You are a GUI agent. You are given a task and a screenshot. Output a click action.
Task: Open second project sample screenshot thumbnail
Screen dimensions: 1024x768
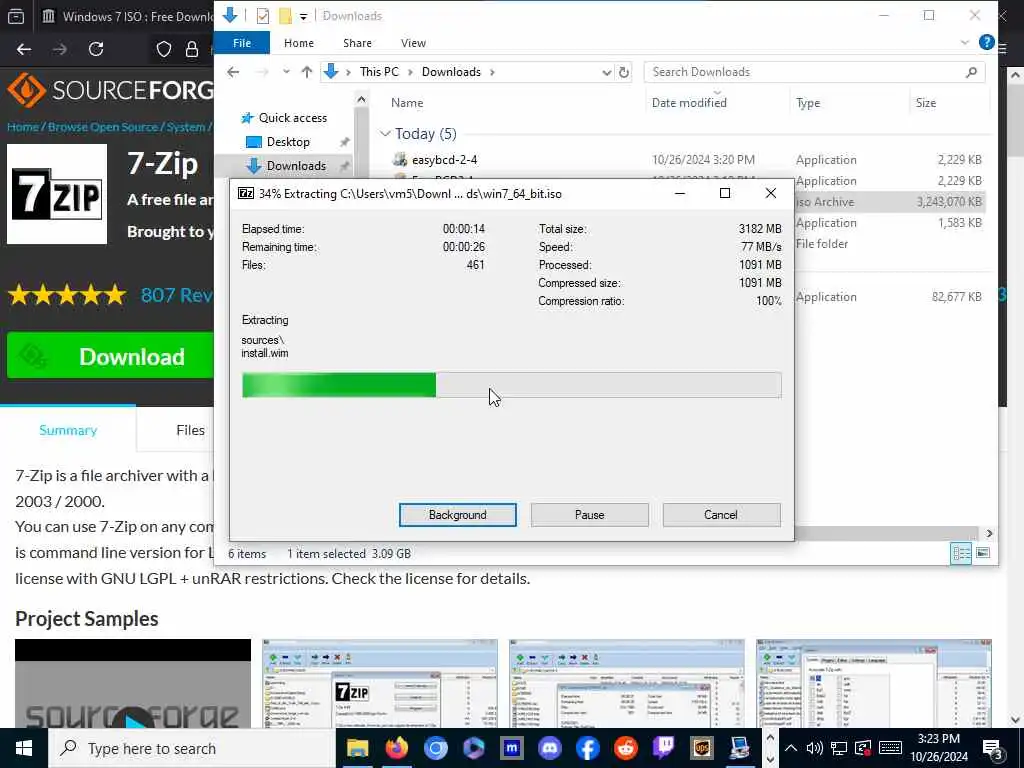379,683
